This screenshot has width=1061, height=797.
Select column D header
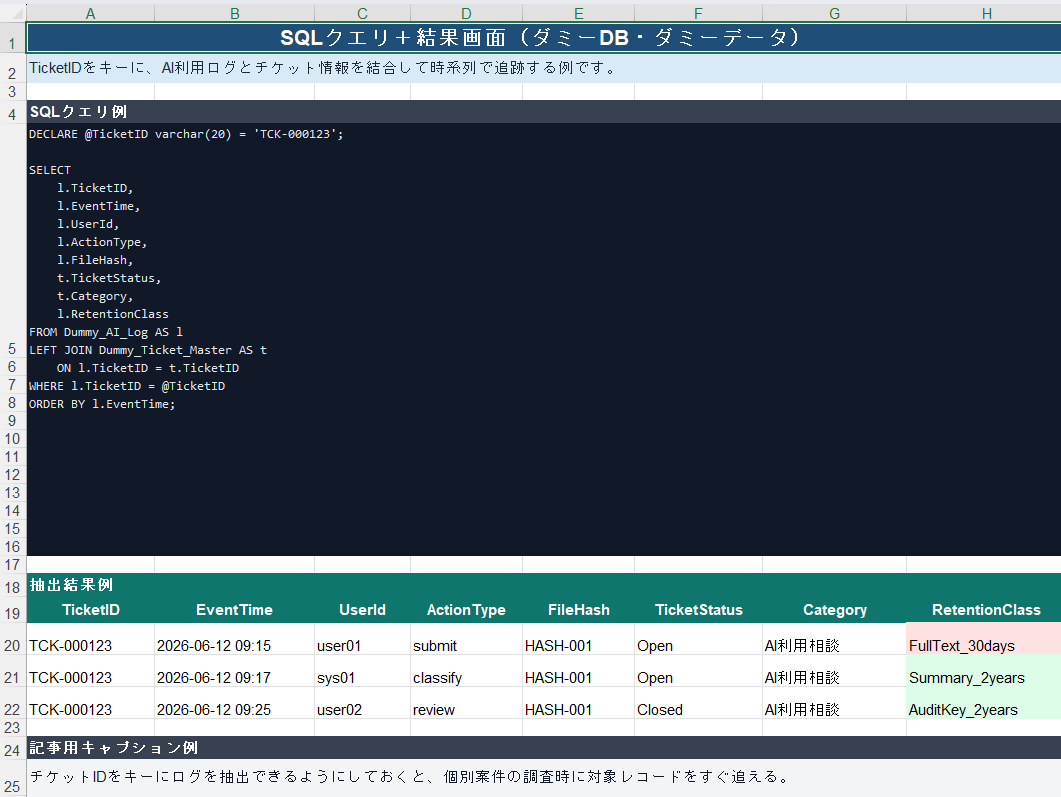(466, 13)
